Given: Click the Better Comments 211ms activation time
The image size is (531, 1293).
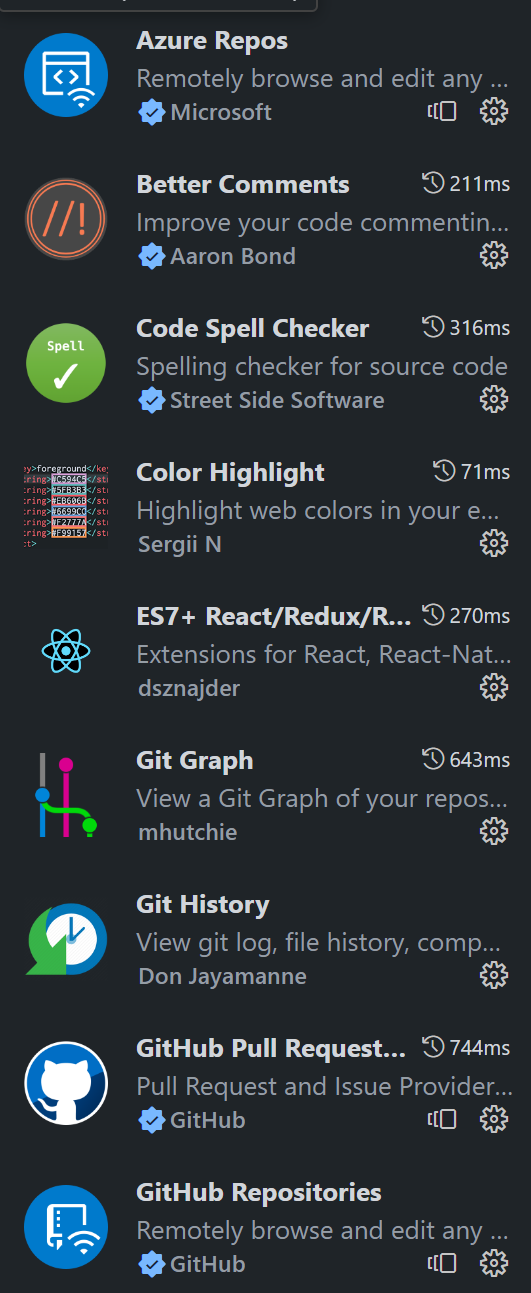Looking at the screenshot, I should click(x=466, y=184).
